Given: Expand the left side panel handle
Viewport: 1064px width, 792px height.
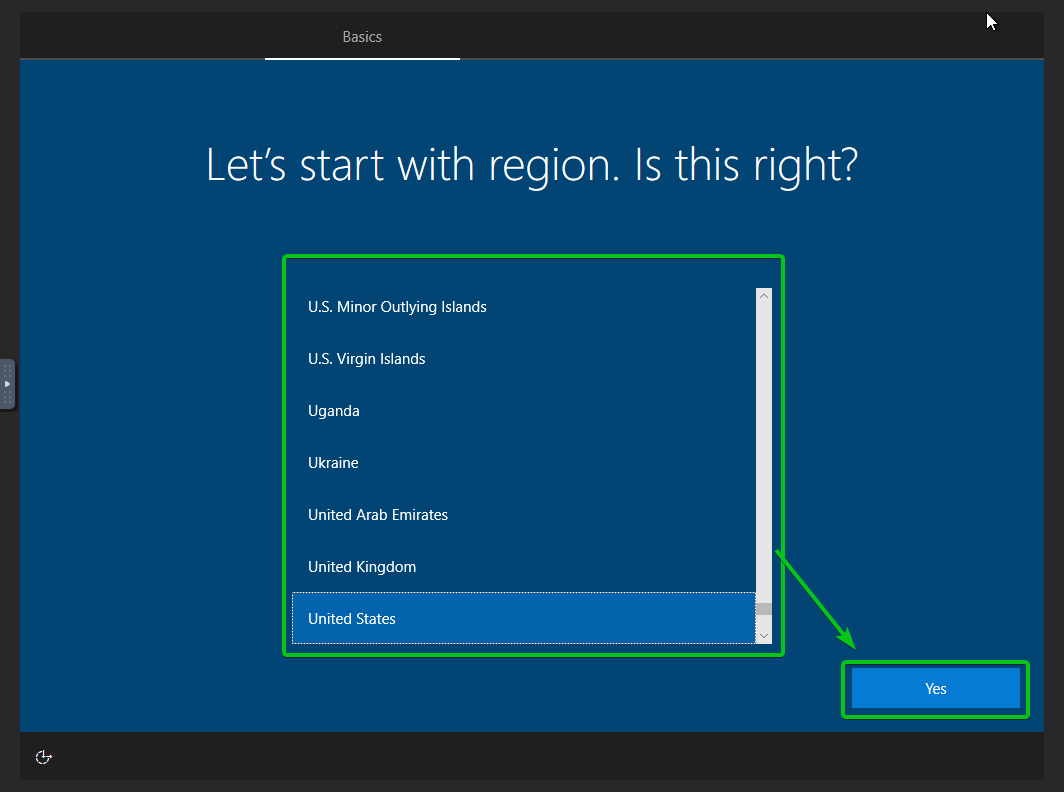Looking at the screenshot, I should pyautogui.click(x=7, y=384).
